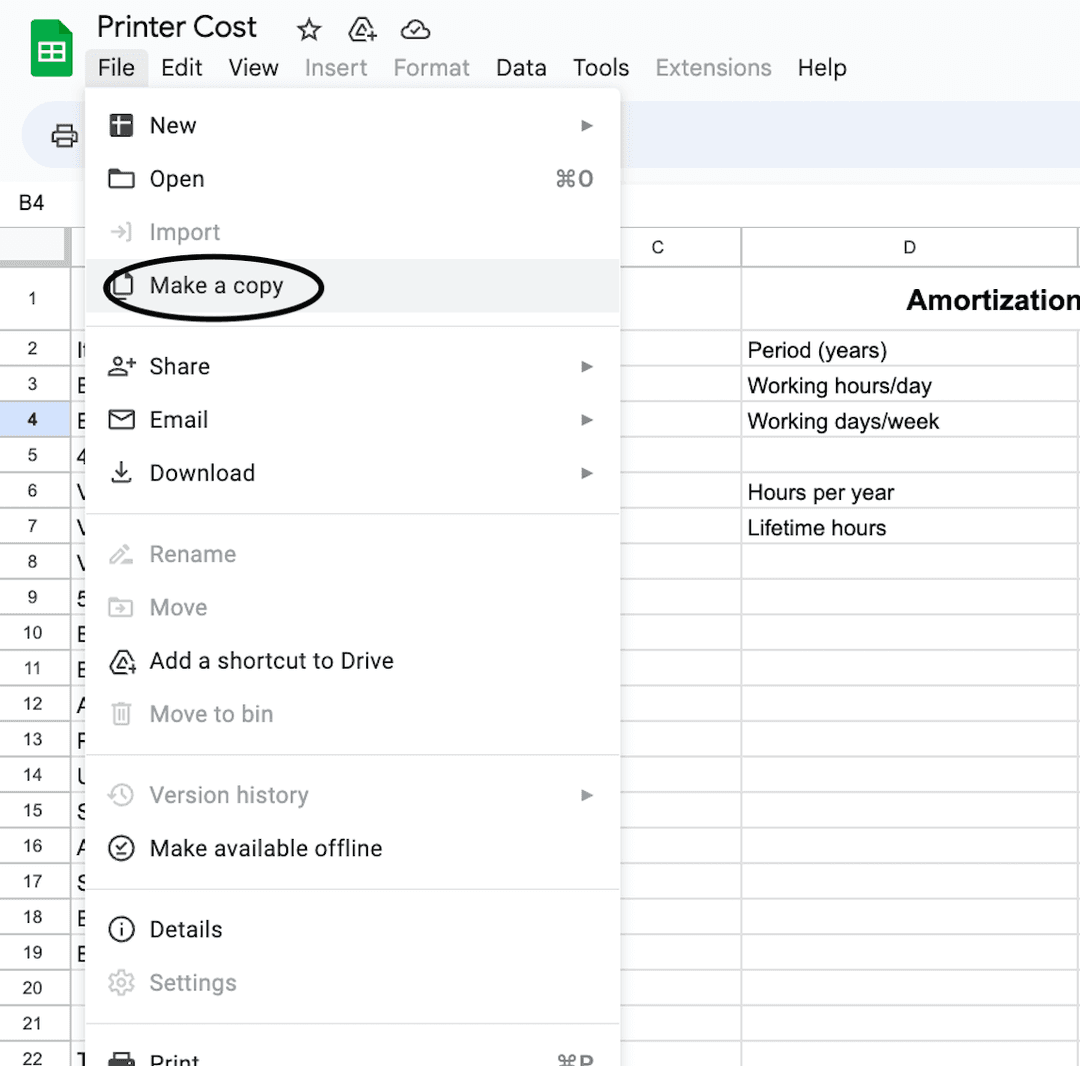Click the Settings menu entry

(x=353, y=983)
